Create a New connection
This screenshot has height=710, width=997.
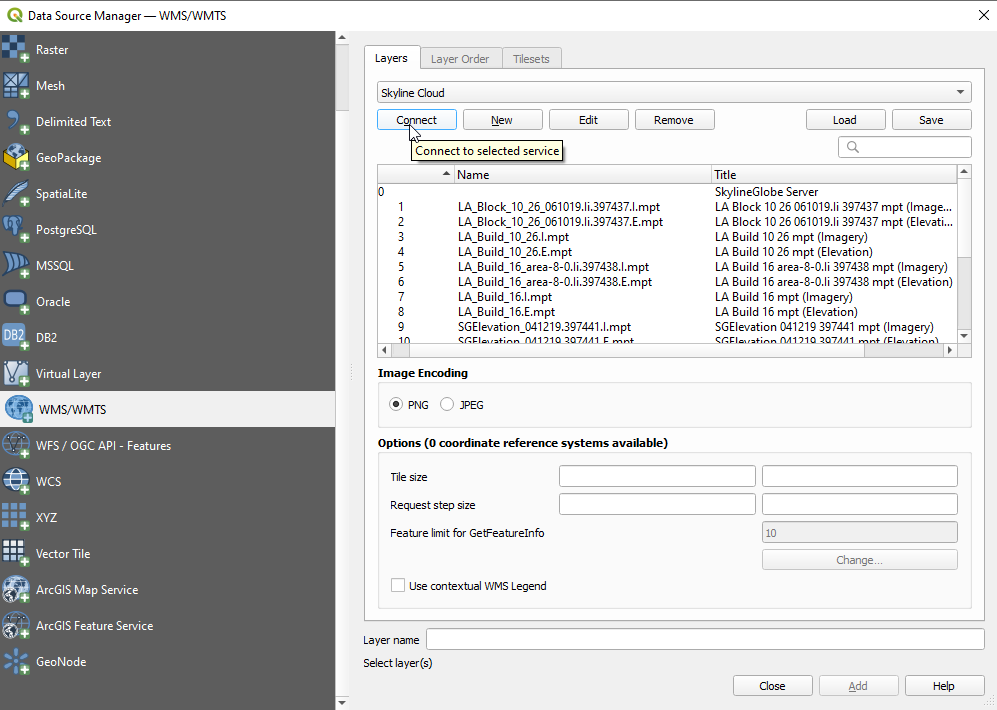(502, 119)
